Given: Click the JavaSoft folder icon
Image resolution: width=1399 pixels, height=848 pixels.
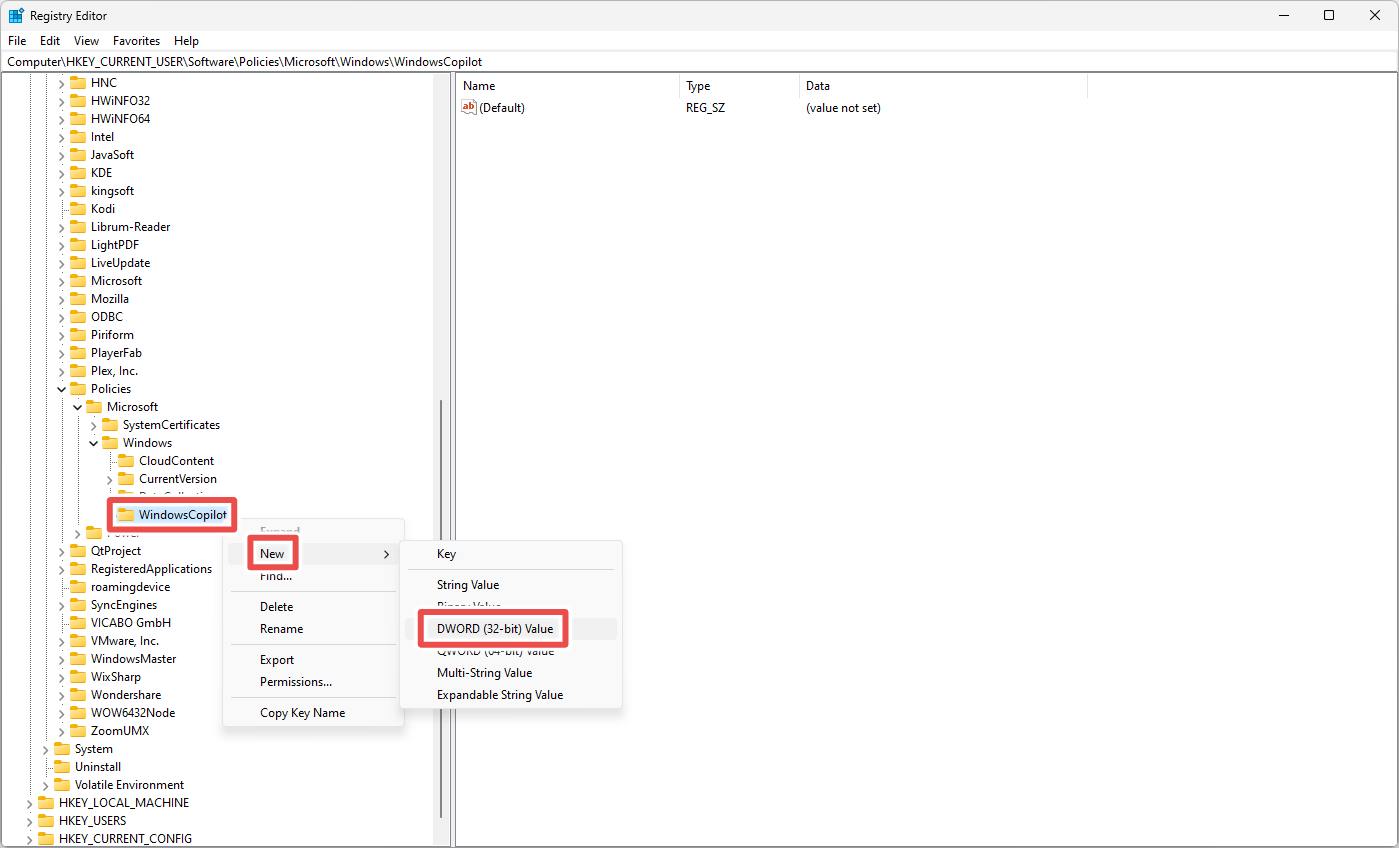Looking at the screenshot, I should coord(78,155).
